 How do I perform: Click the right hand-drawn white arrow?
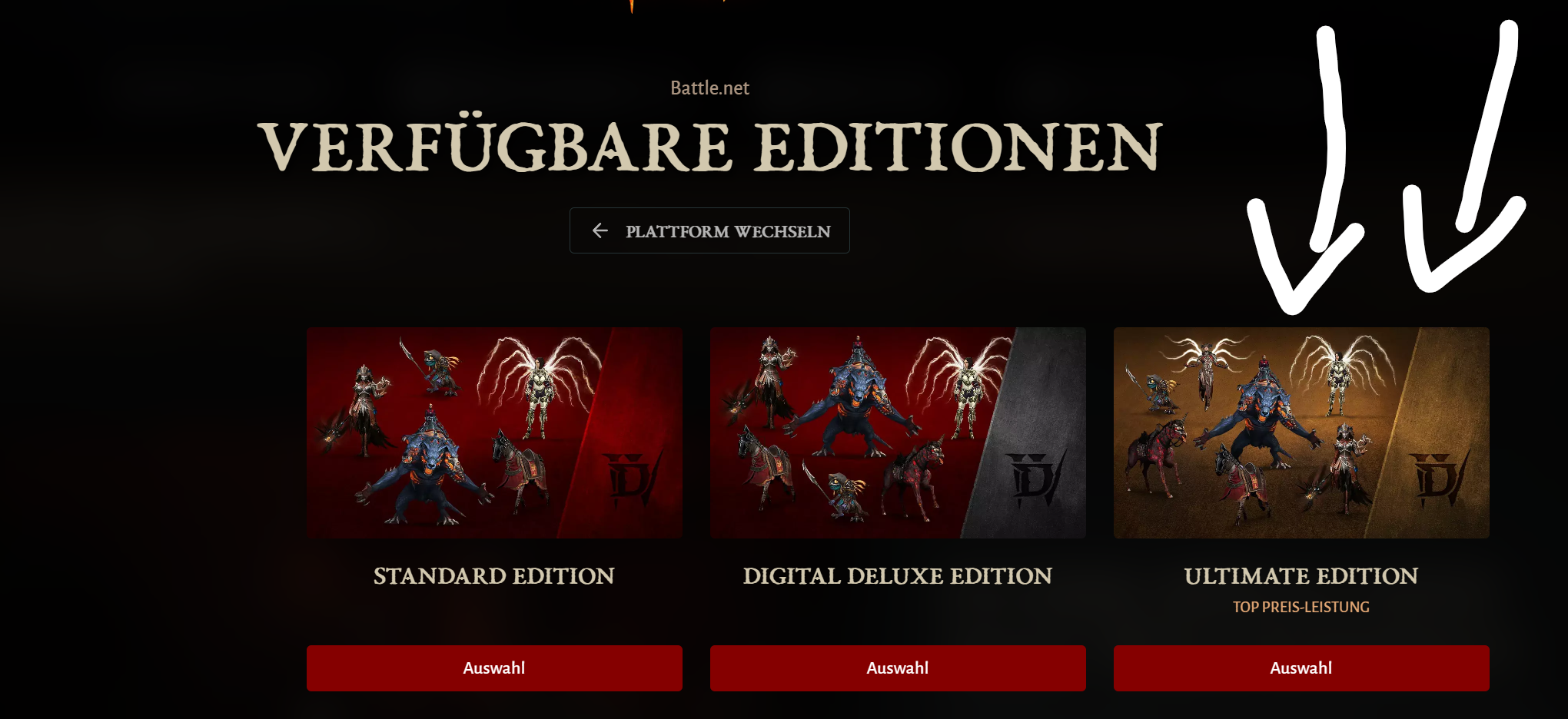click(1464, 157)
